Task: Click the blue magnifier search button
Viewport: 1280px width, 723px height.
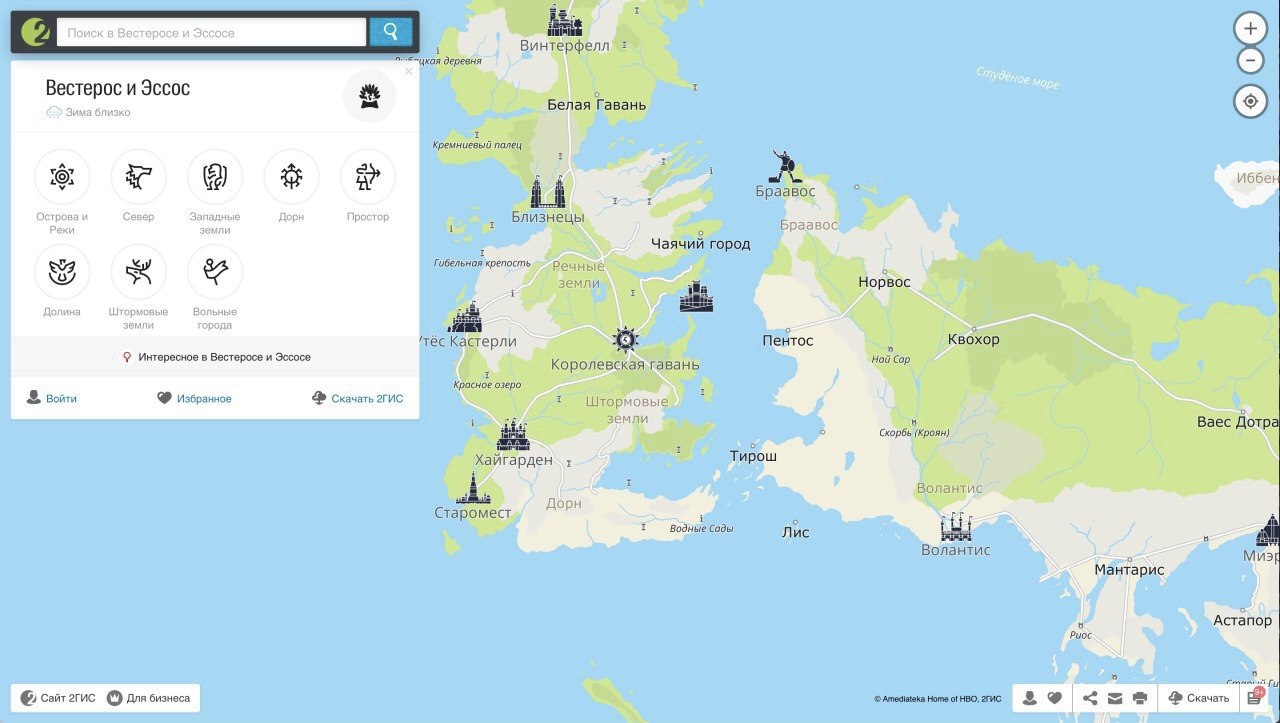Action: 391,32
